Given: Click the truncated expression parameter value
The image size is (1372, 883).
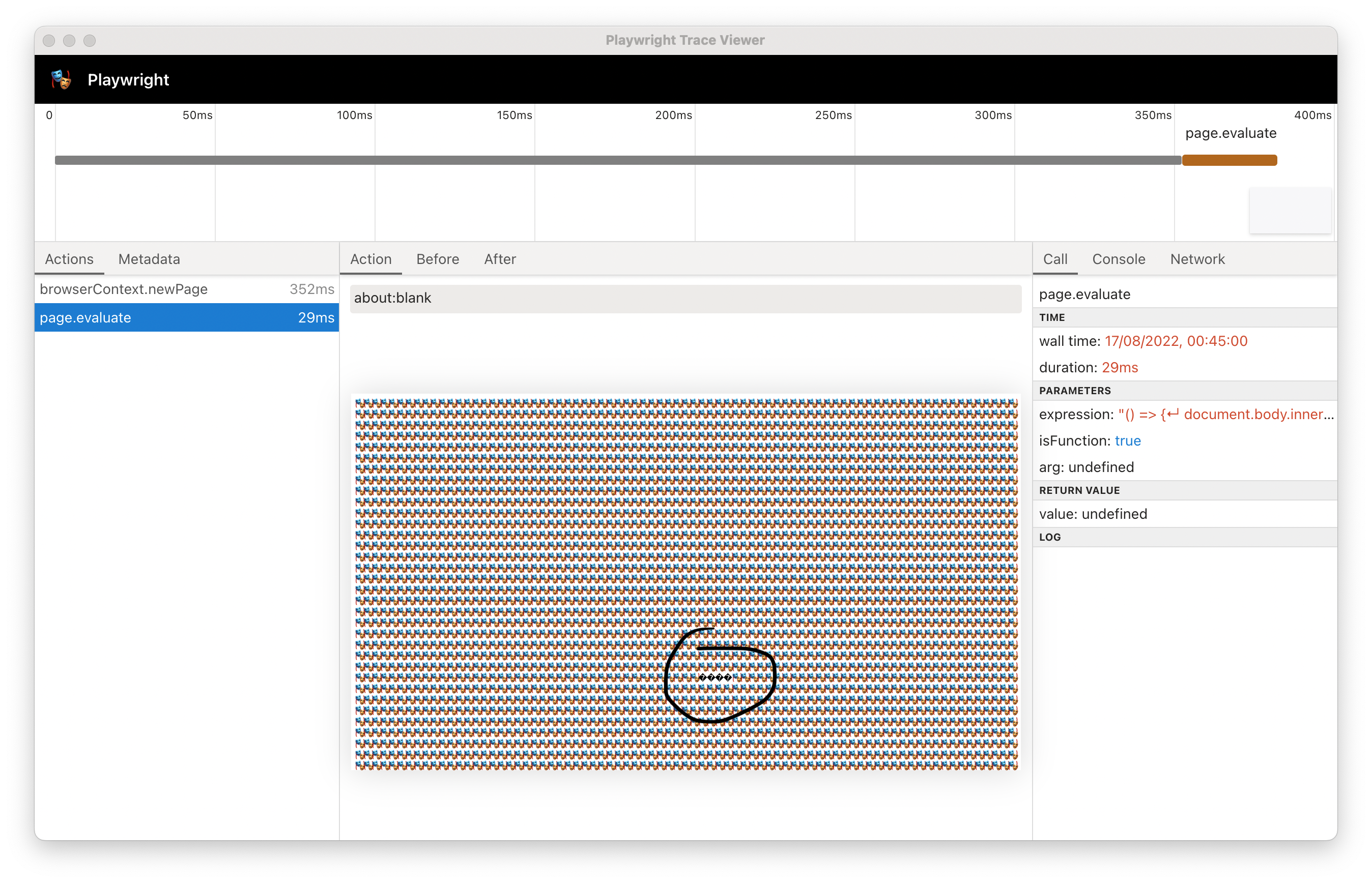Looking at the screenshot, I should (x=1227, y=414).
